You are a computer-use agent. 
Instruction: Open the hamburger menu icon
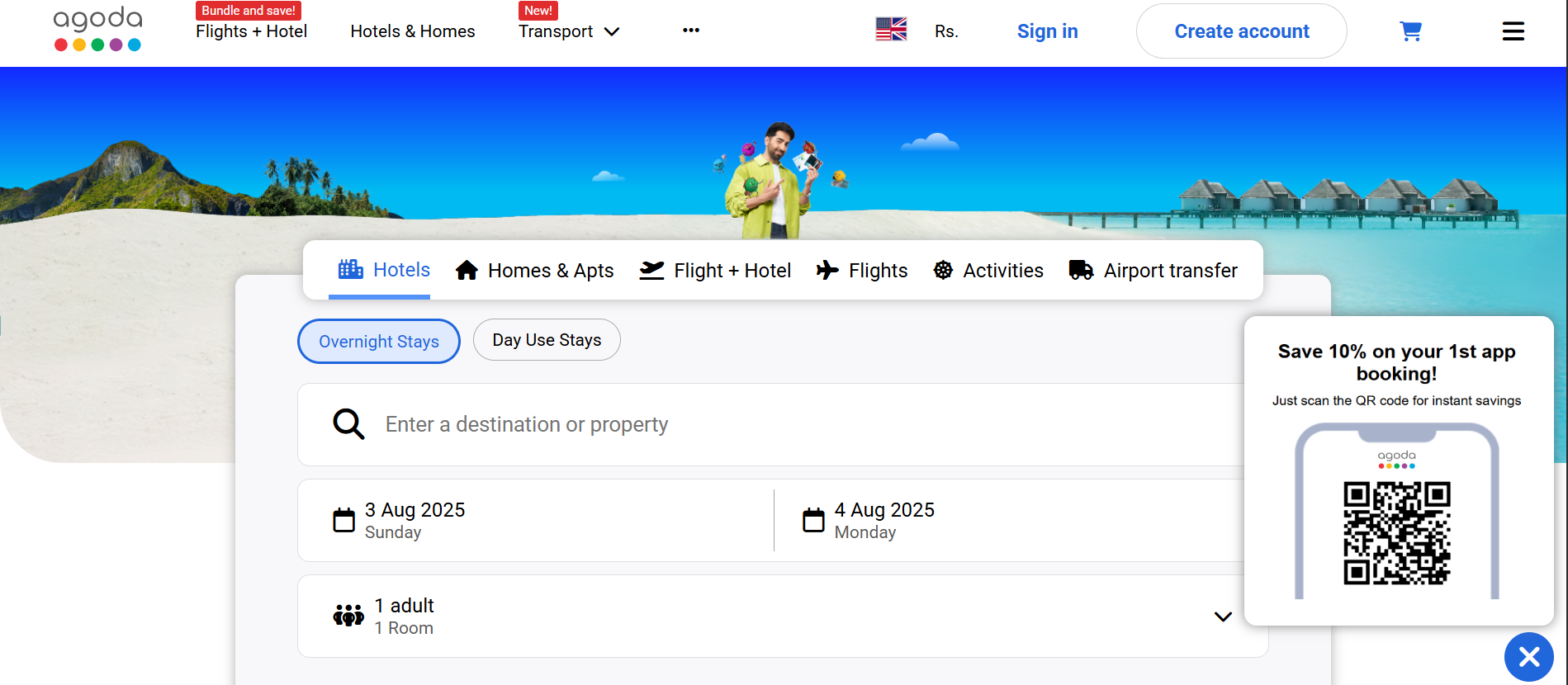[x=1513, y=31]
